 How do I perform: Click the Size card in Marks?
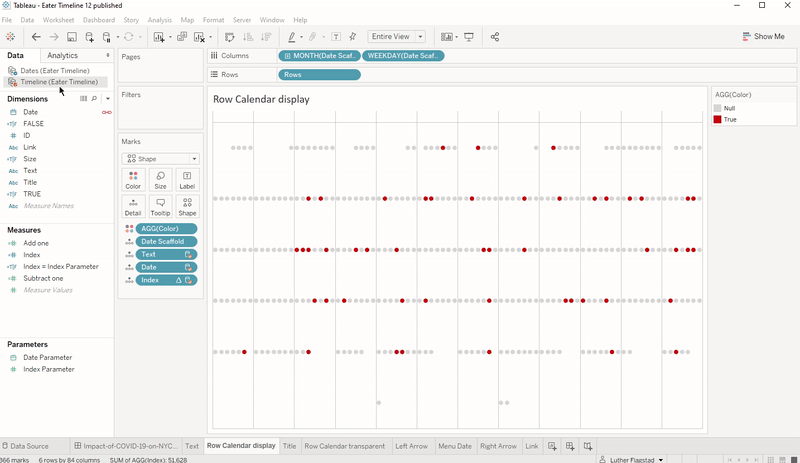(x=160, y=180)
